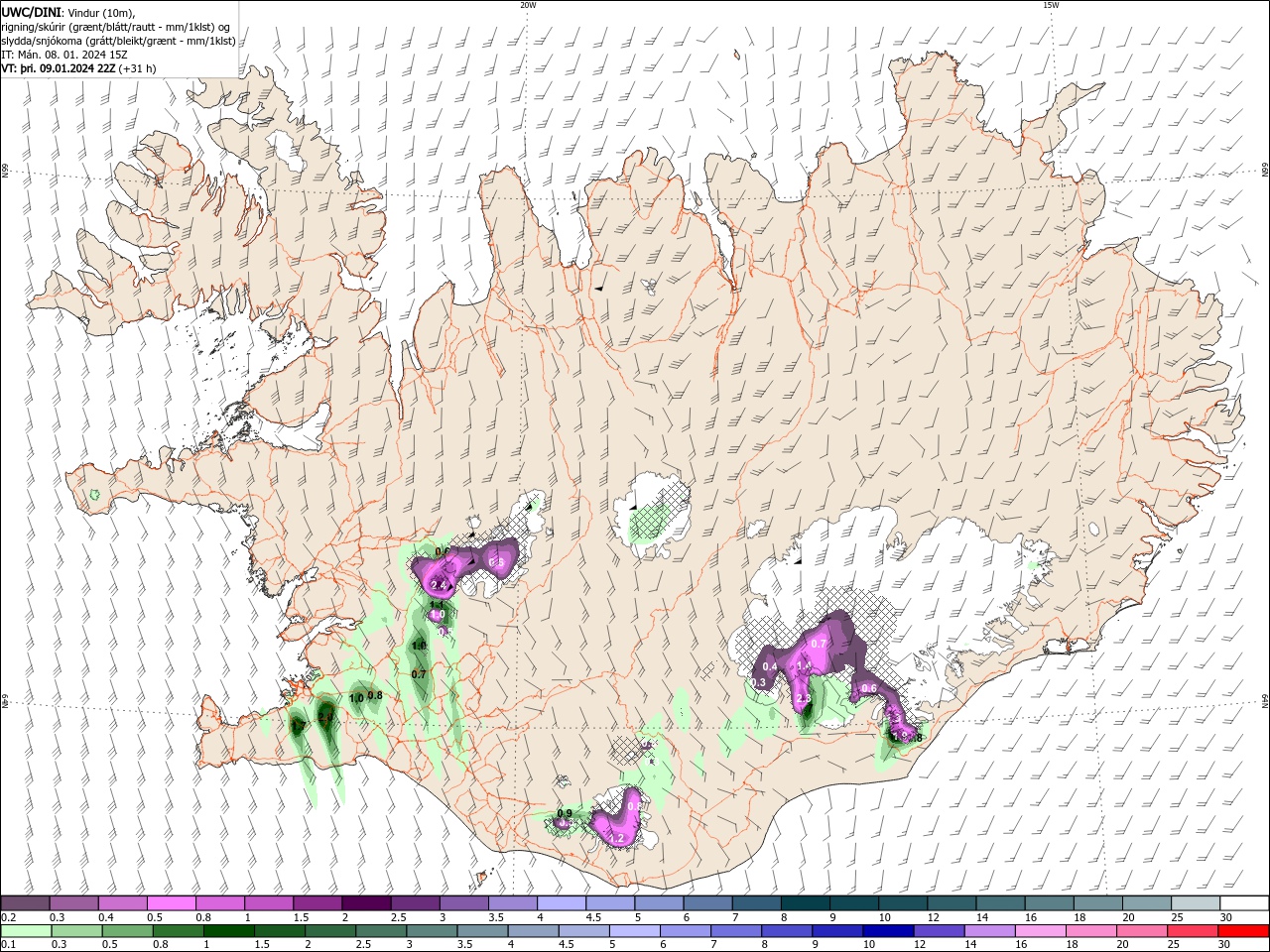Select the white 30 swatch in top legend row
The image size is (1270, 952).
1245,903
